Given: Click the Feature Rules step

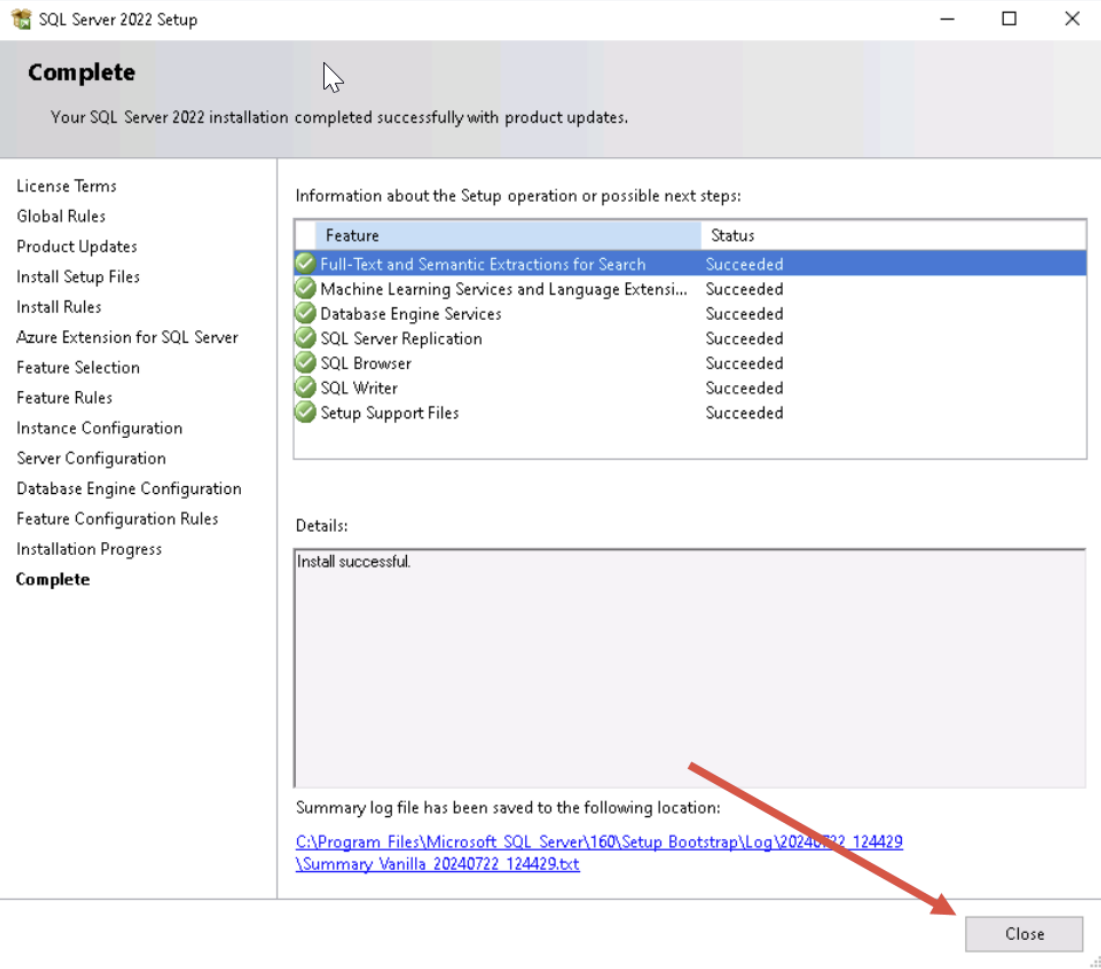Looking at the screenshot, I should pyautogui.click(x=65, y=397).
